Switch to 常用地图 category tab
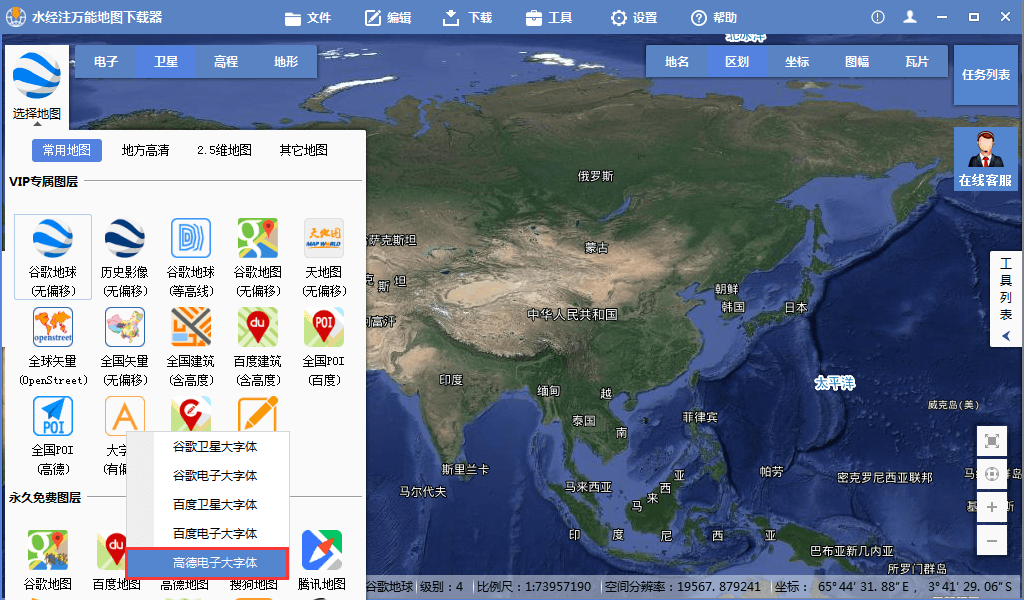The height and width of the screenshot is (600, 1024). [67, 150]
